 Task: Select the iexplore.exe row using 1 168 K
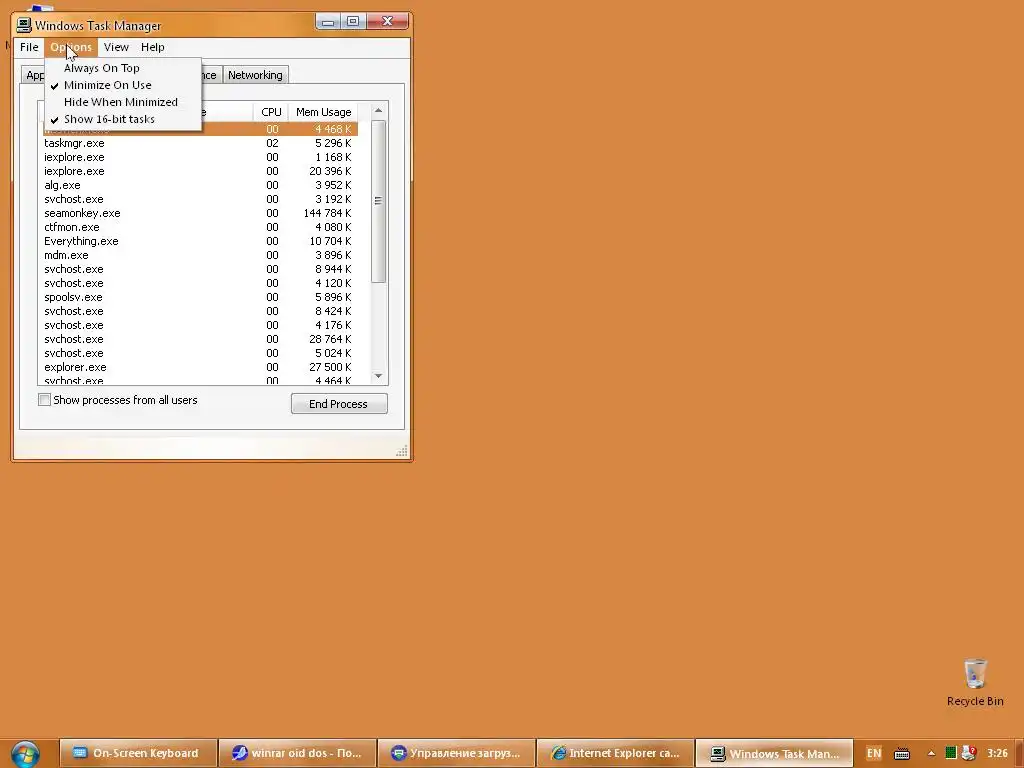(200, 157)
